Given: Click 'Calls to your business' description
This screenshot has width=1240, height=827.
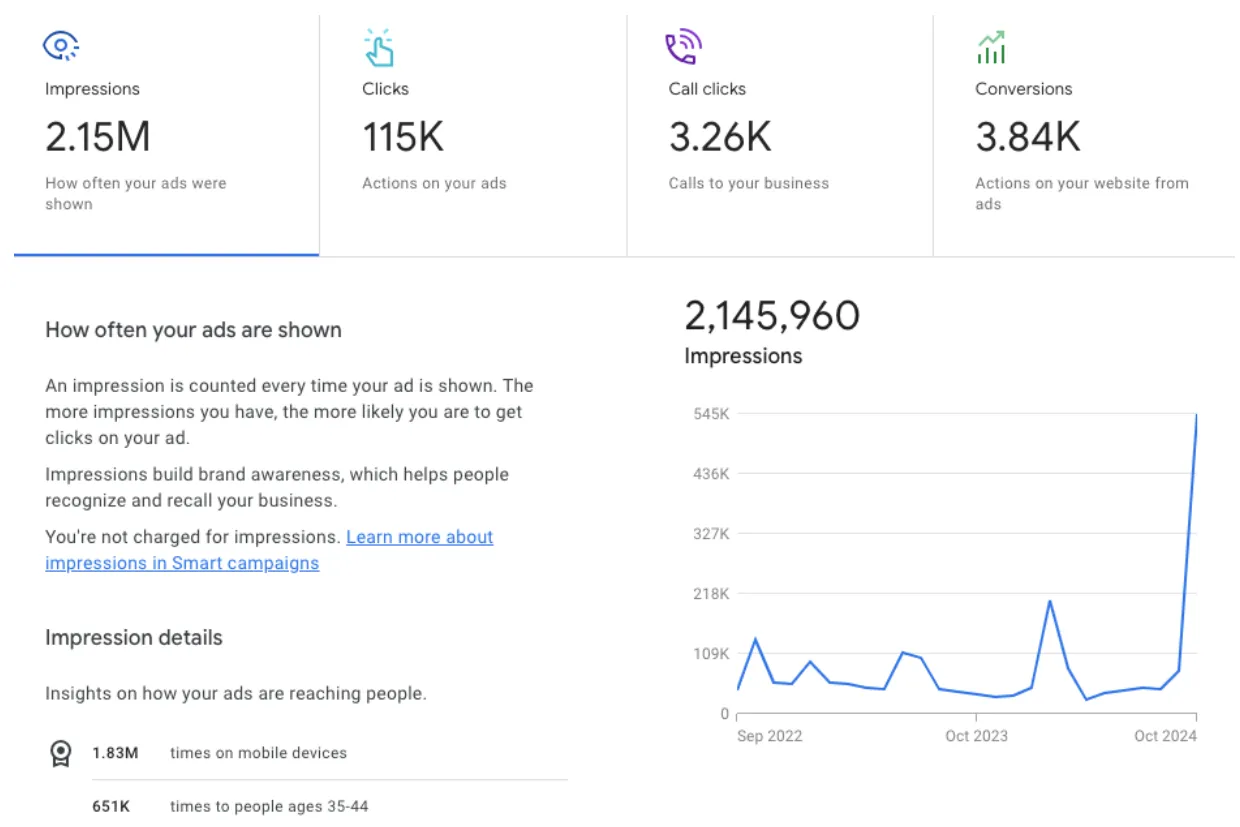Looking at the screenshot, I should 749,183.
